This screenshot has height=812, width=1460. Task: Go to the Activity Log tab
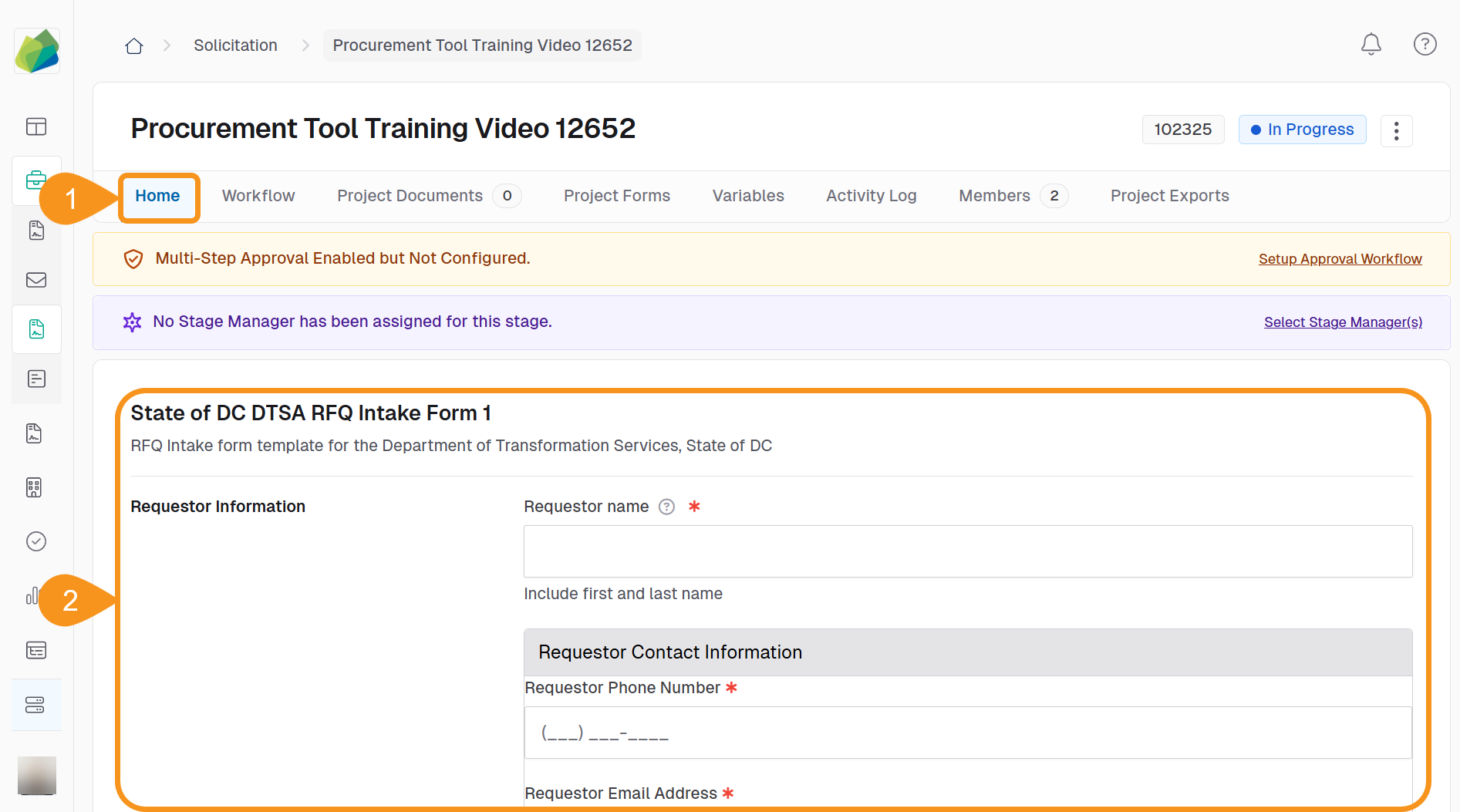click(x=871, y=196)
